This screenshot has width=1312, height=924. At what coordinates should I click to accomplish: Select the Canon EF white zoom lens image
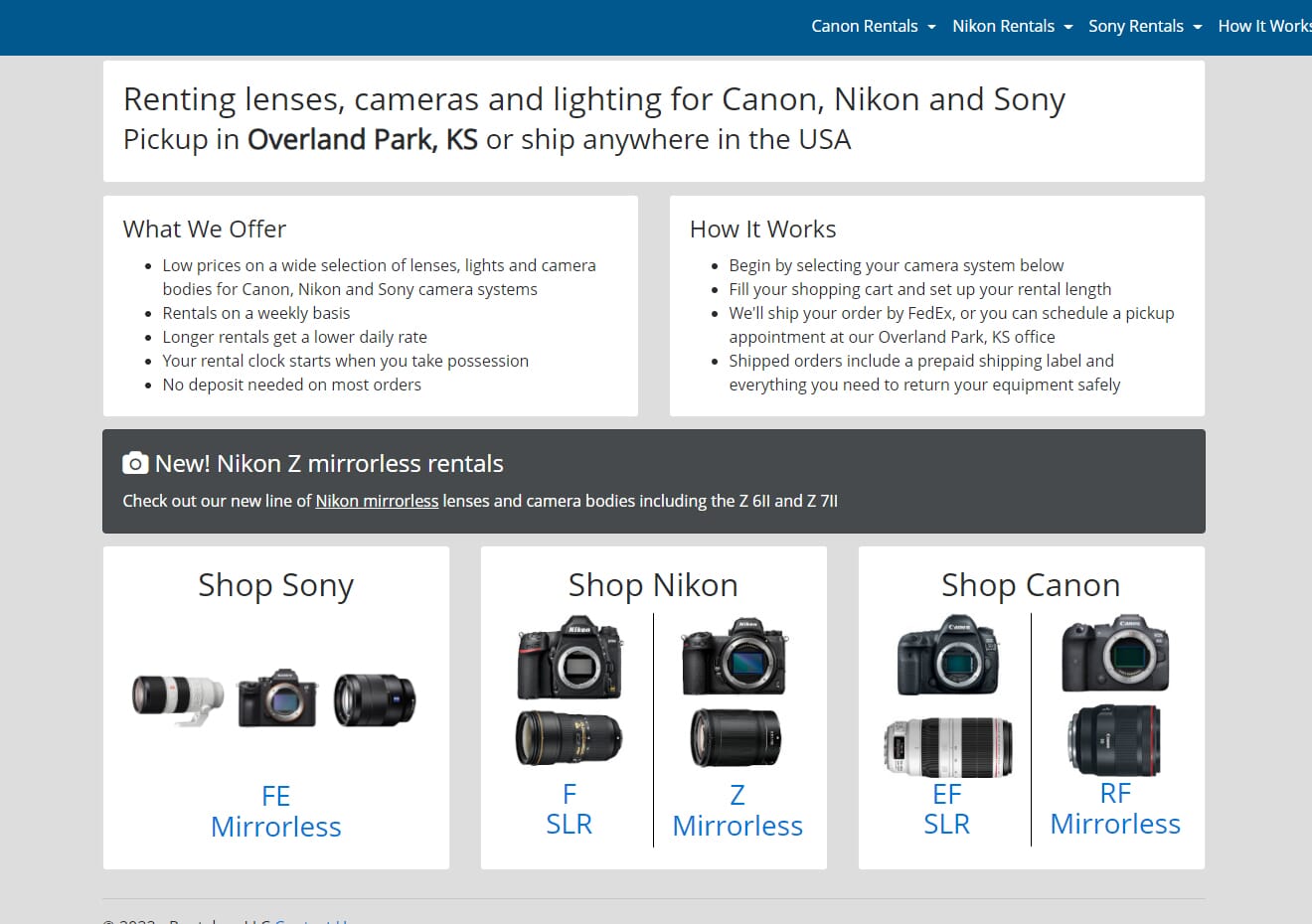(x=948, y=746)
